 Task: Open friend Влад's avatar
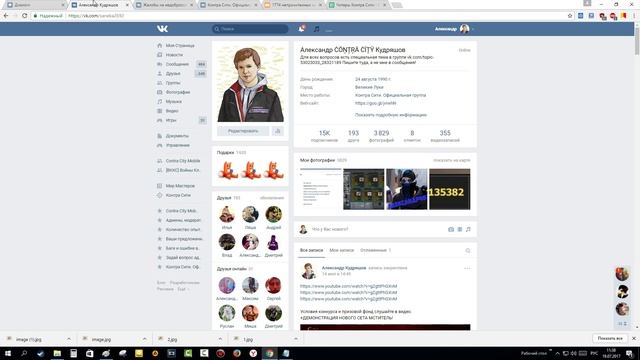pyautogui.click(x=227, y=242)
